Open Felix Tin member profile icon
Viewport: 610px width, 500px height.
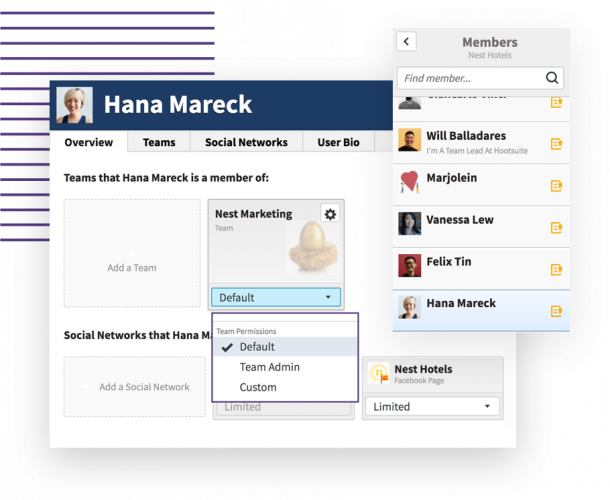(x=556, y=269)
